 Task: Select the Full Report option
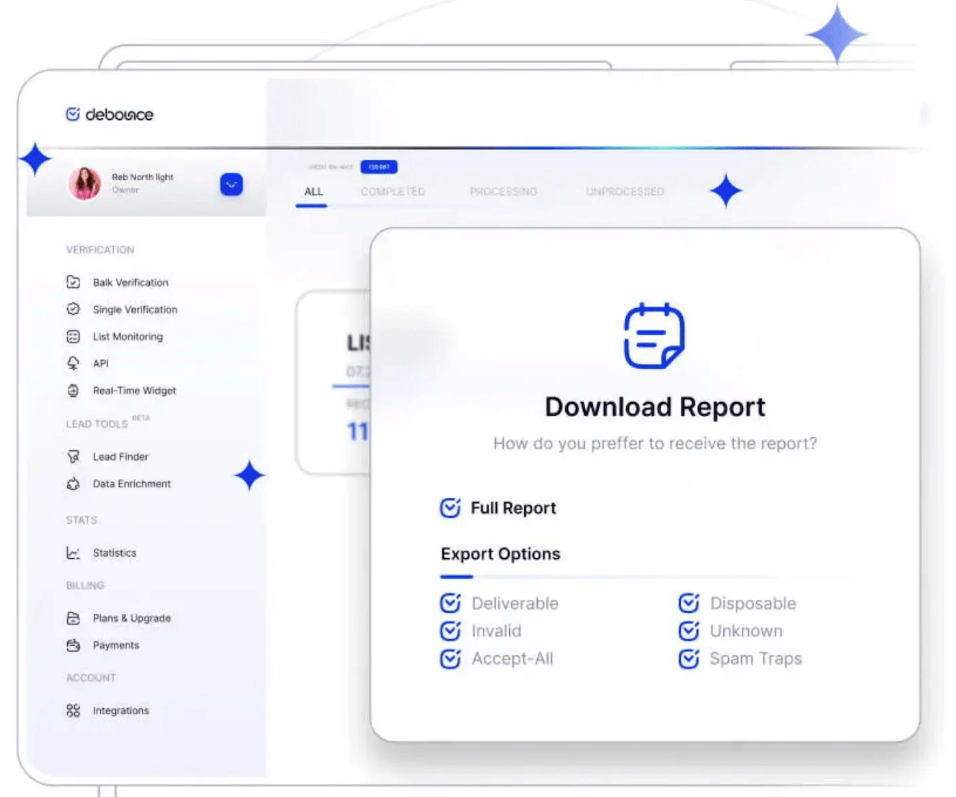[x=452, y=508]
